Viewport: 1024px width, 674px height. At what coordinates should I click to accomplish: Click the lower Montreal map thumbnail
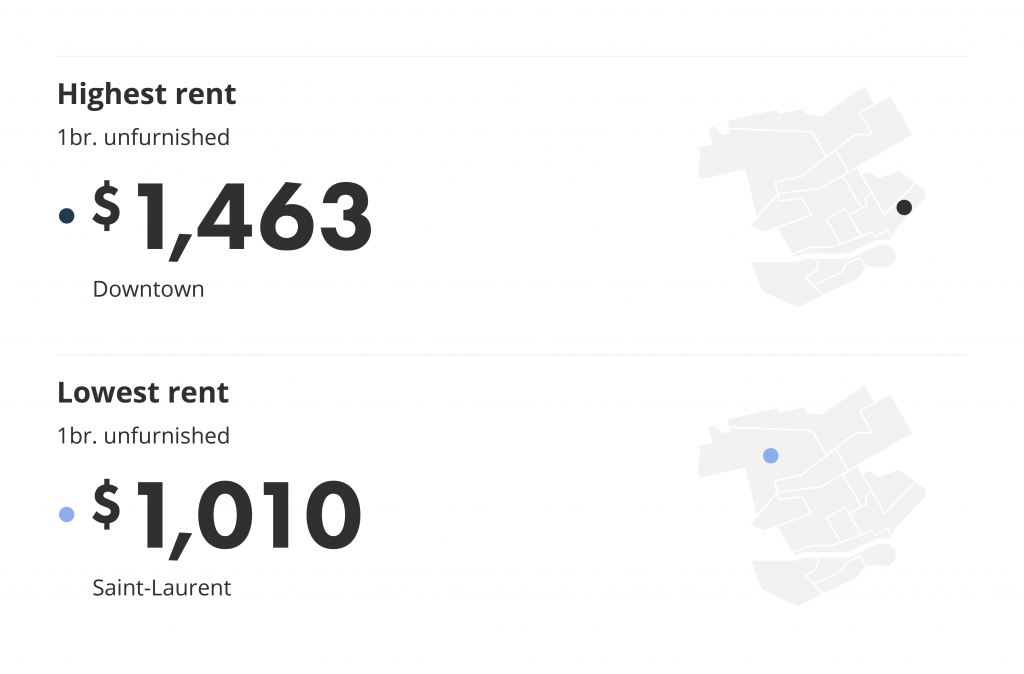click(812, 495)
